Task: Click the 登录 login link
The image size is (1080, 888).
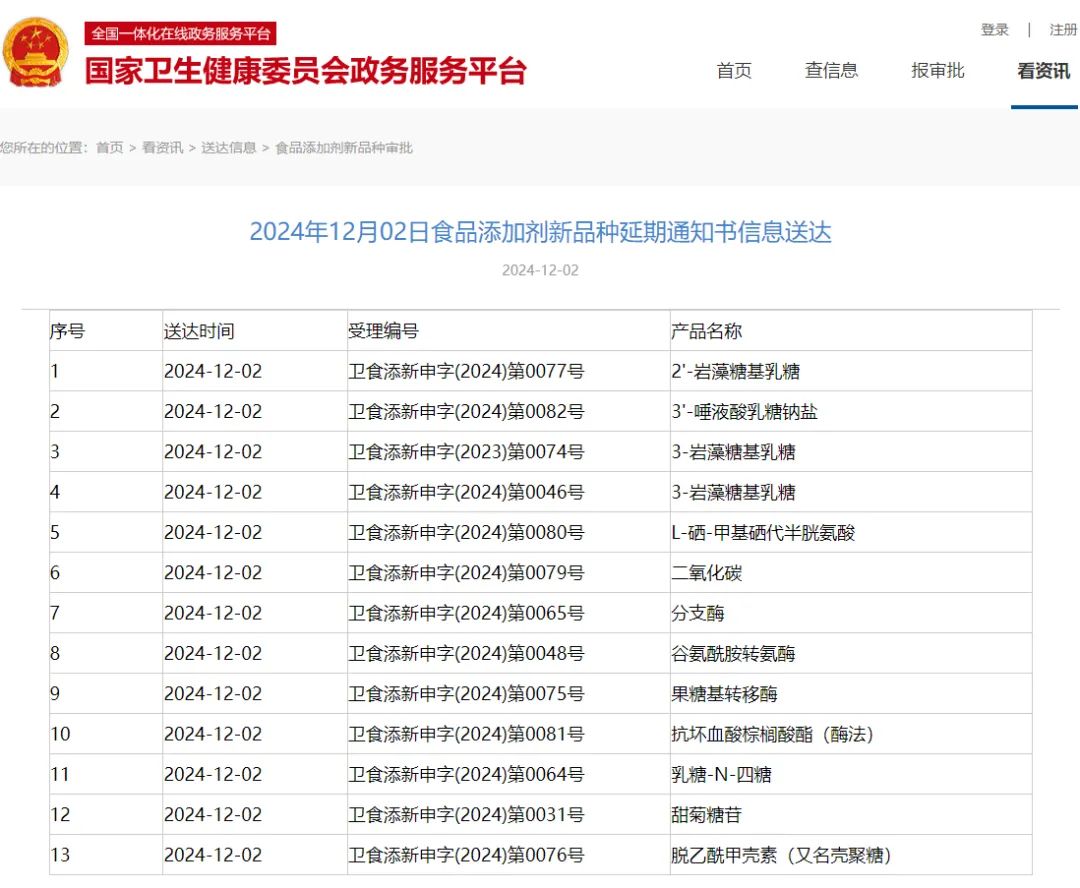Action: pyautogui.click(x=995, y=30)
